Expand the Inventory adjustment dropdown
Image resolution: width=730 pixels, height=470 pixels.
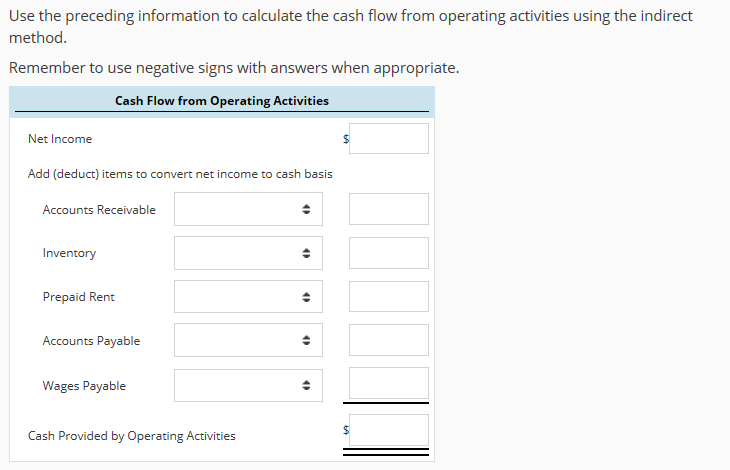(x=248, y=253)
